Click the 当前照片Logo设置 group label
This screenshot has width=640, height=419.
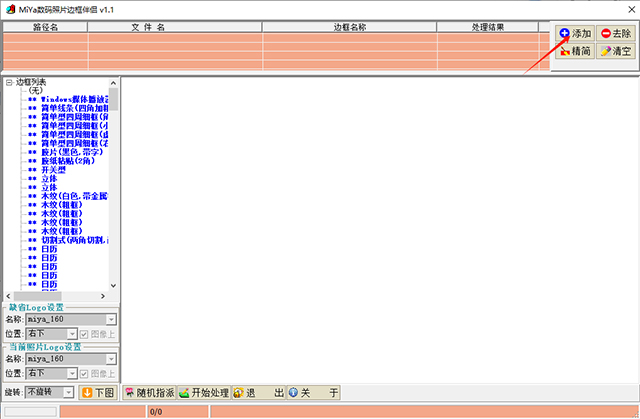(45, 347)
